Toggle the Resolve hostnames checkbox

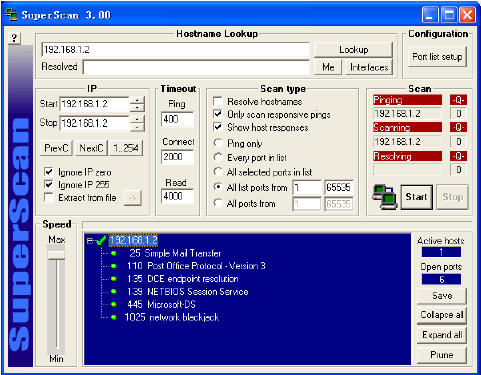coord(218,101)
